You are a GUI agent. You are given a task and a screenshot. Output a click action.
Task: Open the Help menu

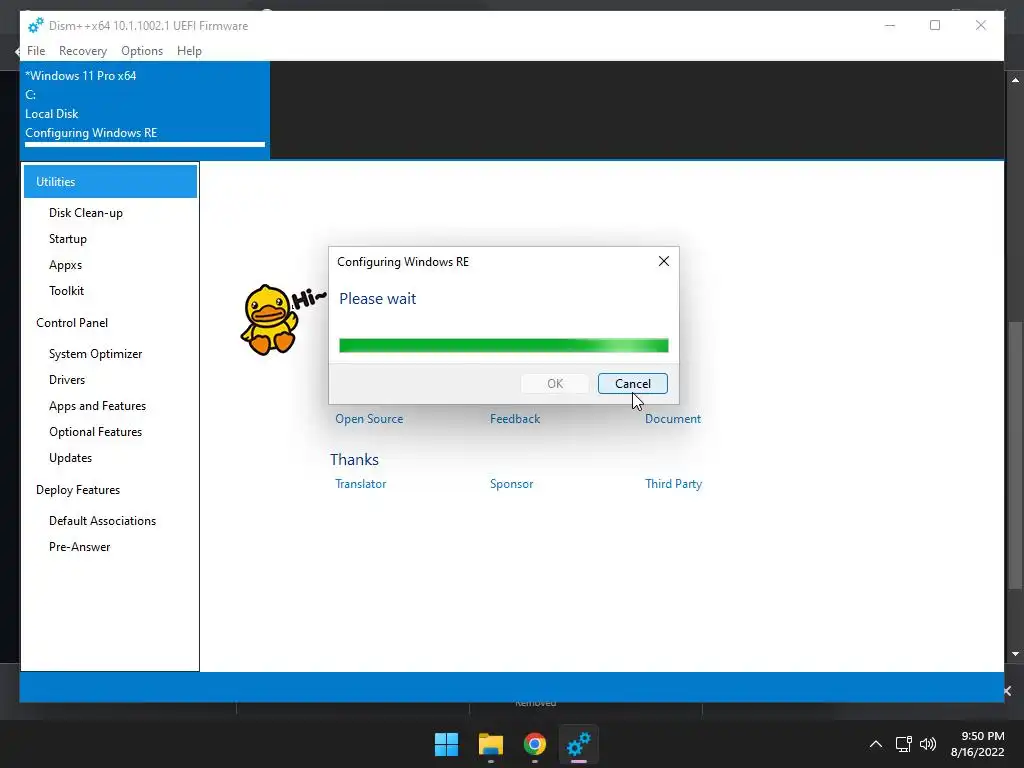pos(189,51)
